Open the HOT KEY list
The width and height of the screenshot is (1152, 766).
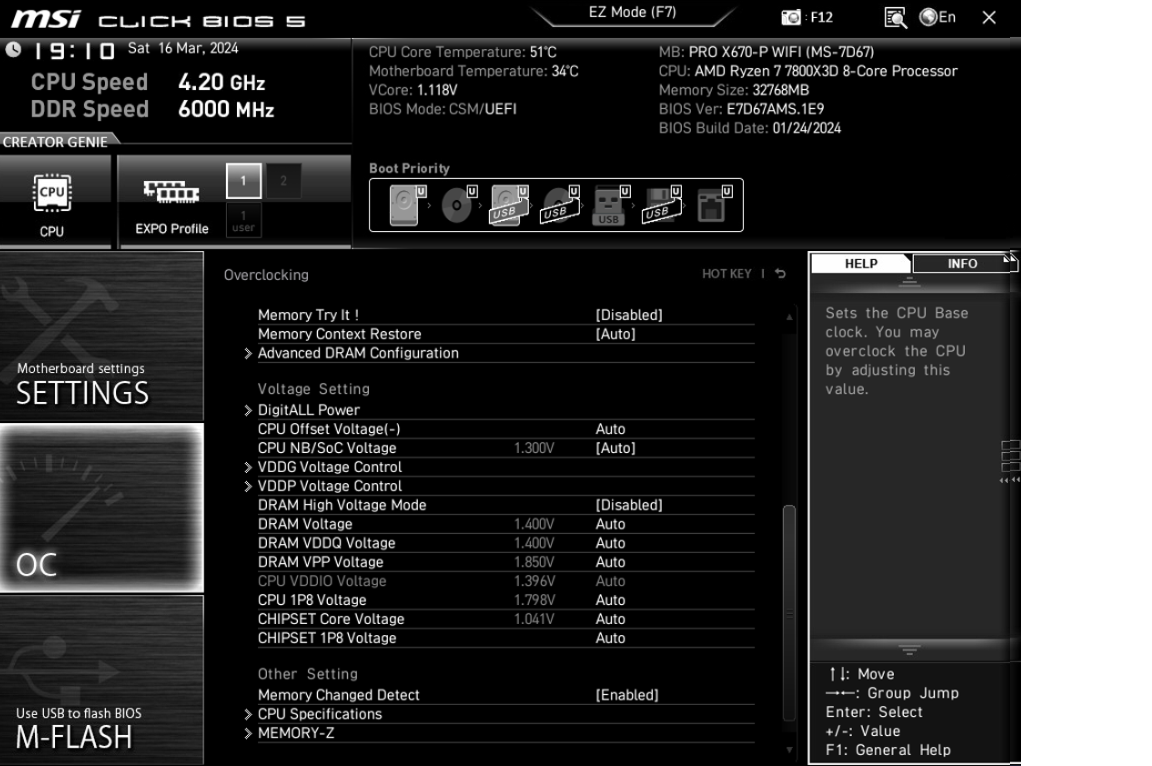pos(726,274)
